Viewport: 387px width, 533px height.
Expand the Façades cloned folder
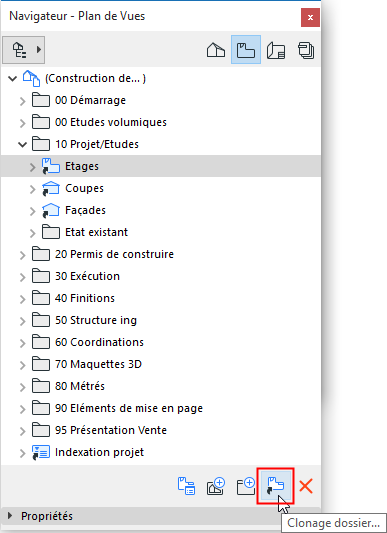tap(32, 211)
